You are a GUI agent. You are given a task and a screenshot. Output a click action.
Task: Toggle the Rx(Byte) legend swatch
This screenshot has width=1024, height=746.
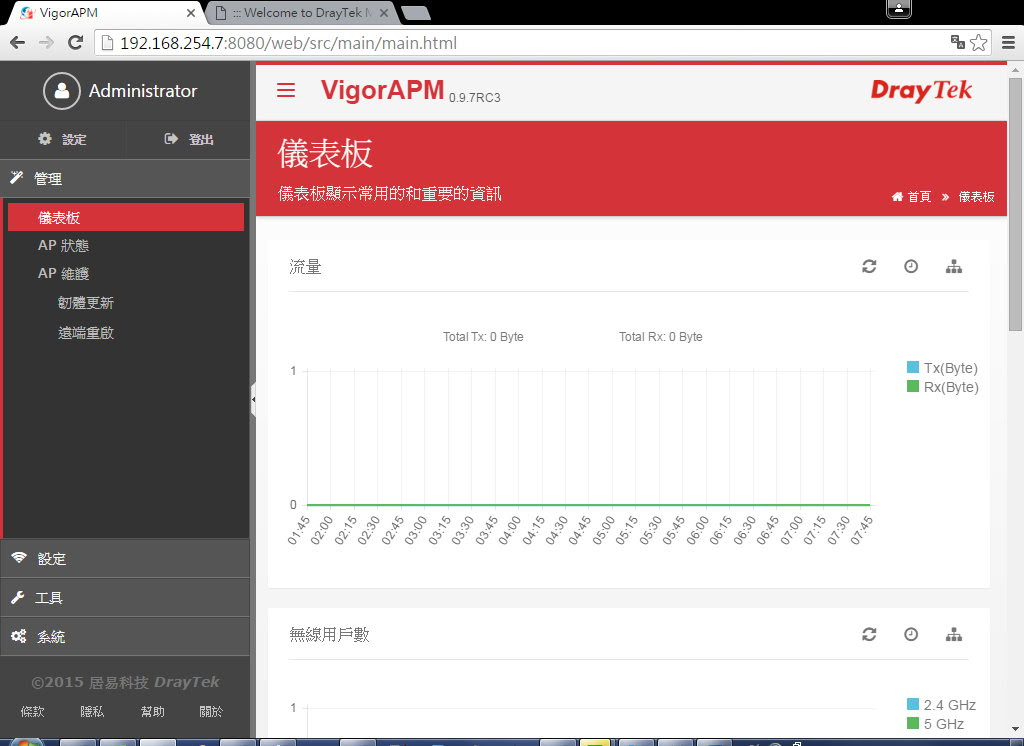point(913,386)
